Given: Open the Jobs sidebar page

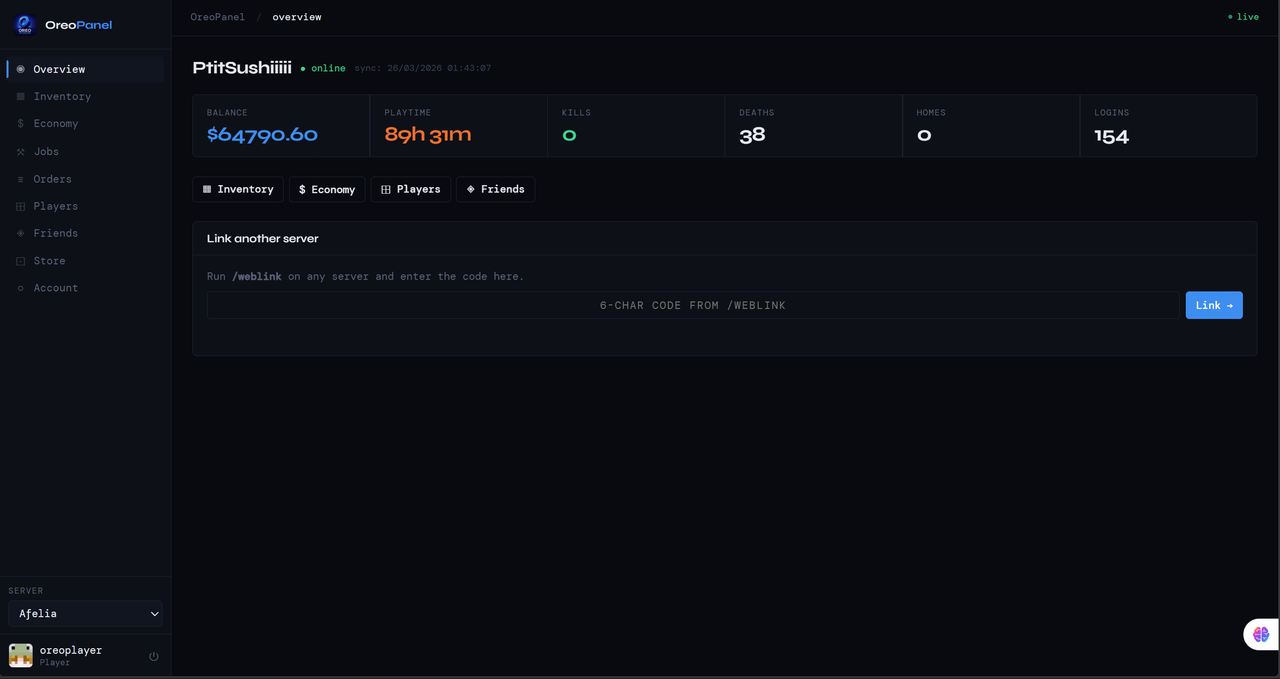Looking at the screenshot, I should coord(86,152).
